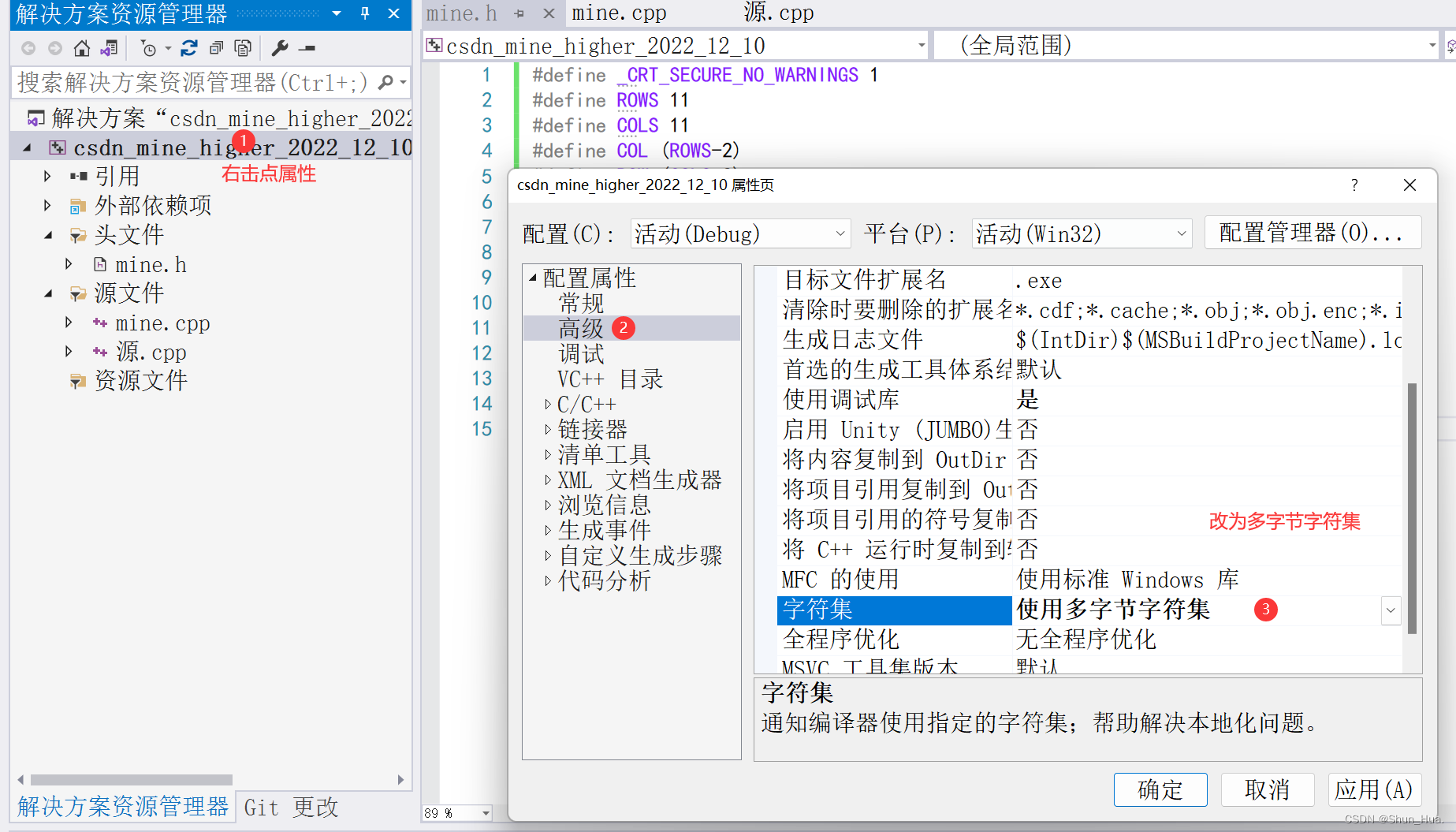1456x832 pixels.
Task: Click the 引用 references icon
Action: pyautogui.click(x=78, y=177)
